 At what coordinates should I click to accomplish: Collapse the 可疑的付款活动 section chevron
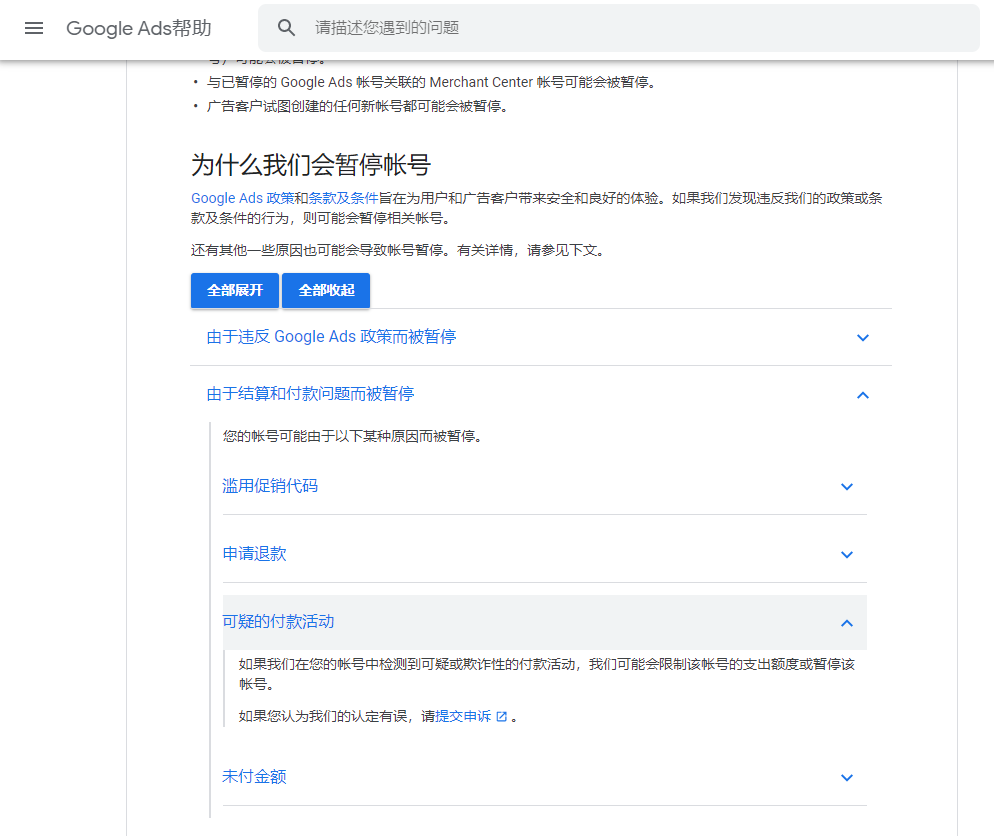click(x=846, y=621)
